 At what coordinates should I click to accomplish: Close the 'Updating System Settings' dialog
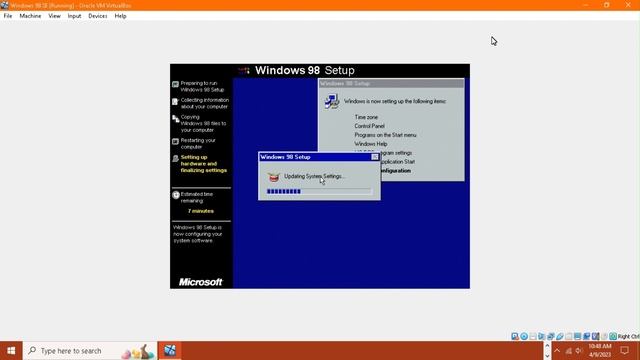click(375, 157)
